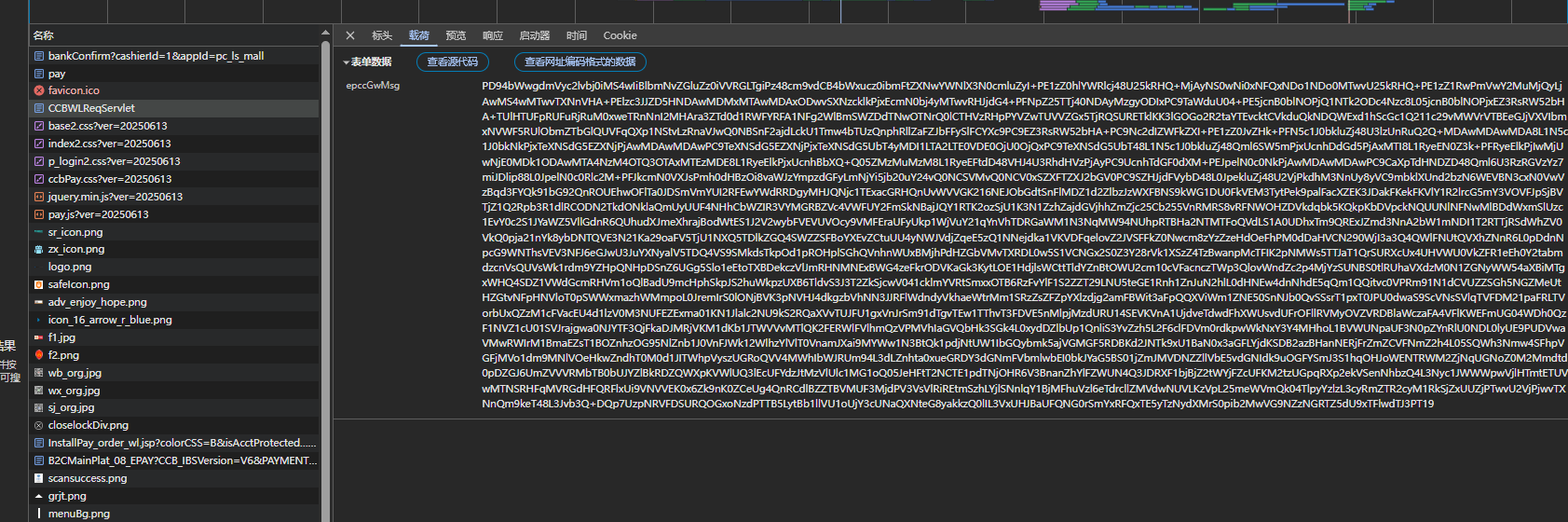Image resolution: width=1568 pixels, height=522 pixels.
Task: Click the image thumbnail of icon_16_arrow_r_blue.png
Action: (x=39, y=320)
